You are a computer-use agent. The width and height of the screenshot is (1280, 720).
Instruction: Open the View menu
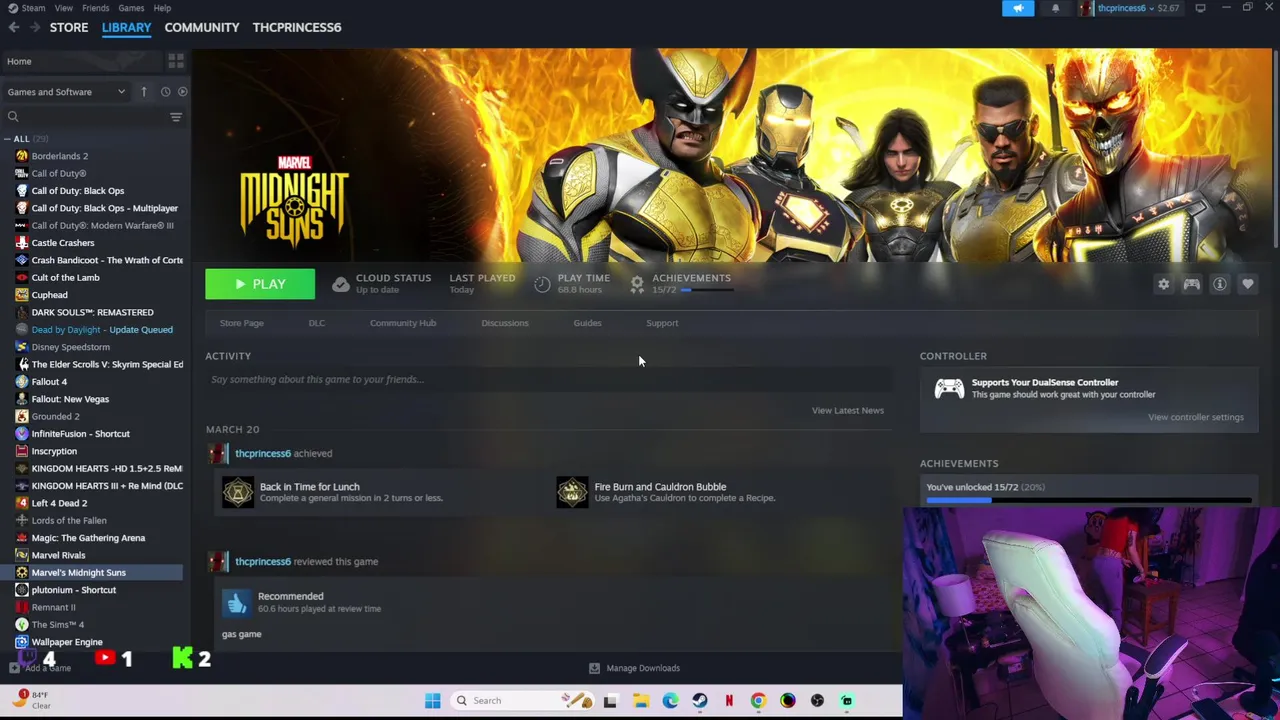point(63,8)
